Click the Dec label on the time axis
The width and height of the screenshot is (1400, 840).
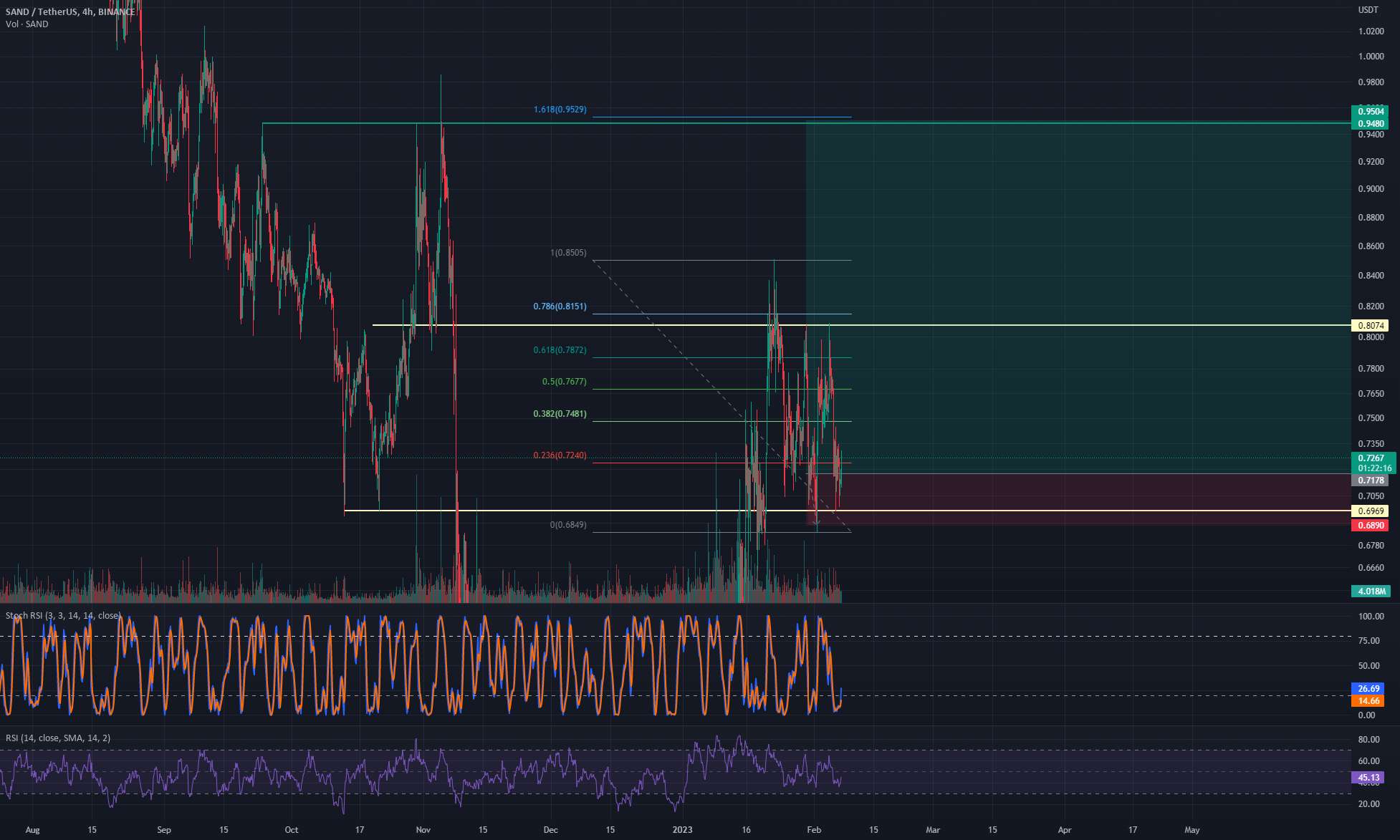pos(550,831)
